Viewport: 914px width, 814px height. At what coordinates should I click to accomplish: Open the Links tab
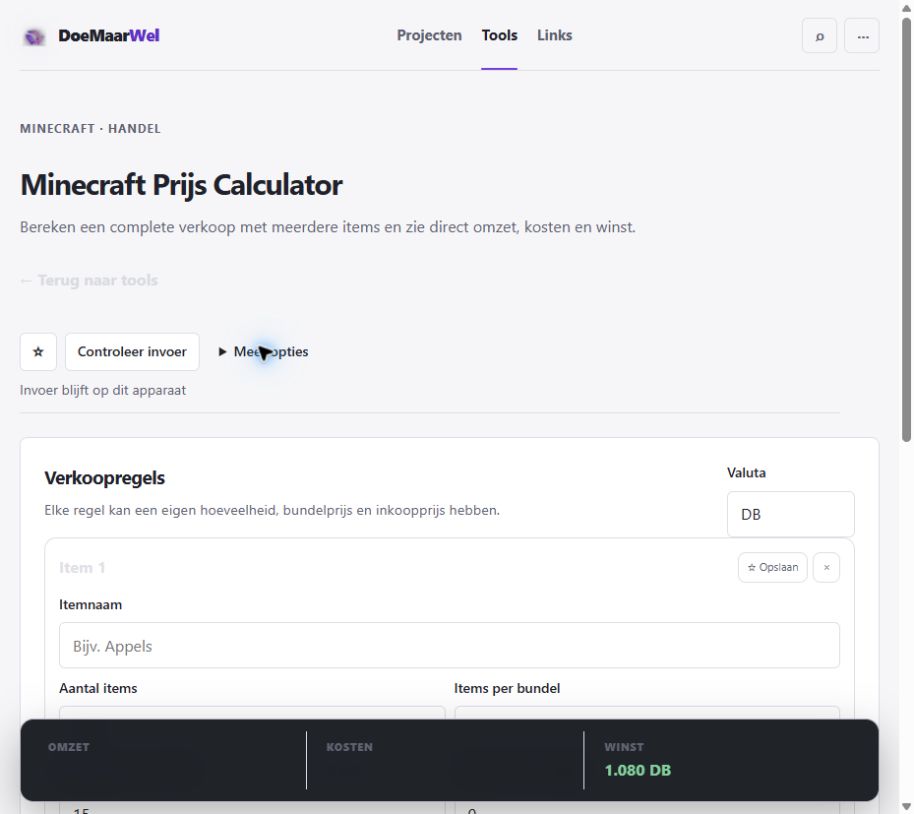(x=554, y=36)
